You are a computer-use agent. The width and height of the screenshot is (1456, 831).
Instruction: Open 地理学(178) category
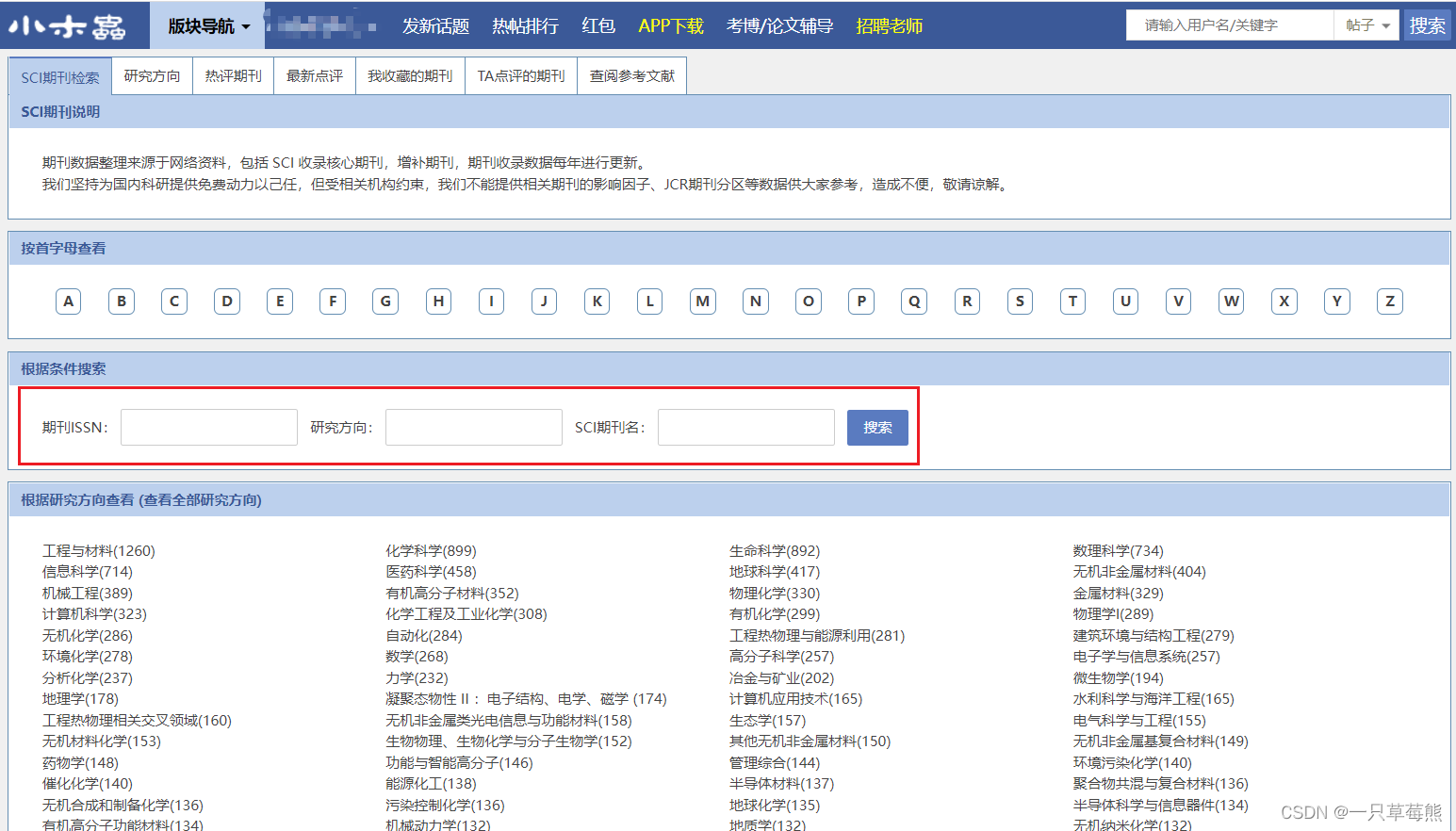(80, 699)
